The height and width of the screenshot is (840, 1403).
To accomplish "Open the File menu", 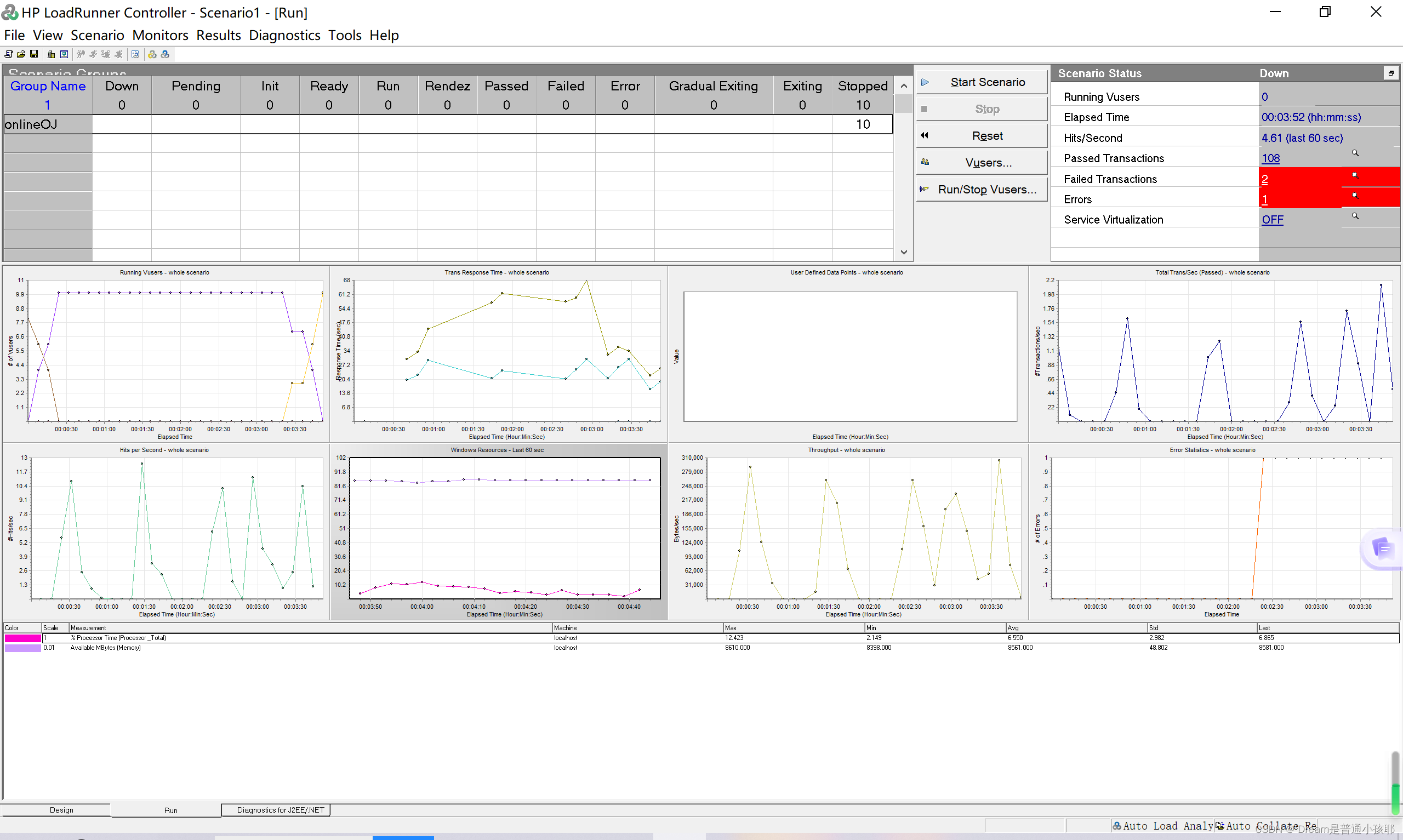I will 14,35.
